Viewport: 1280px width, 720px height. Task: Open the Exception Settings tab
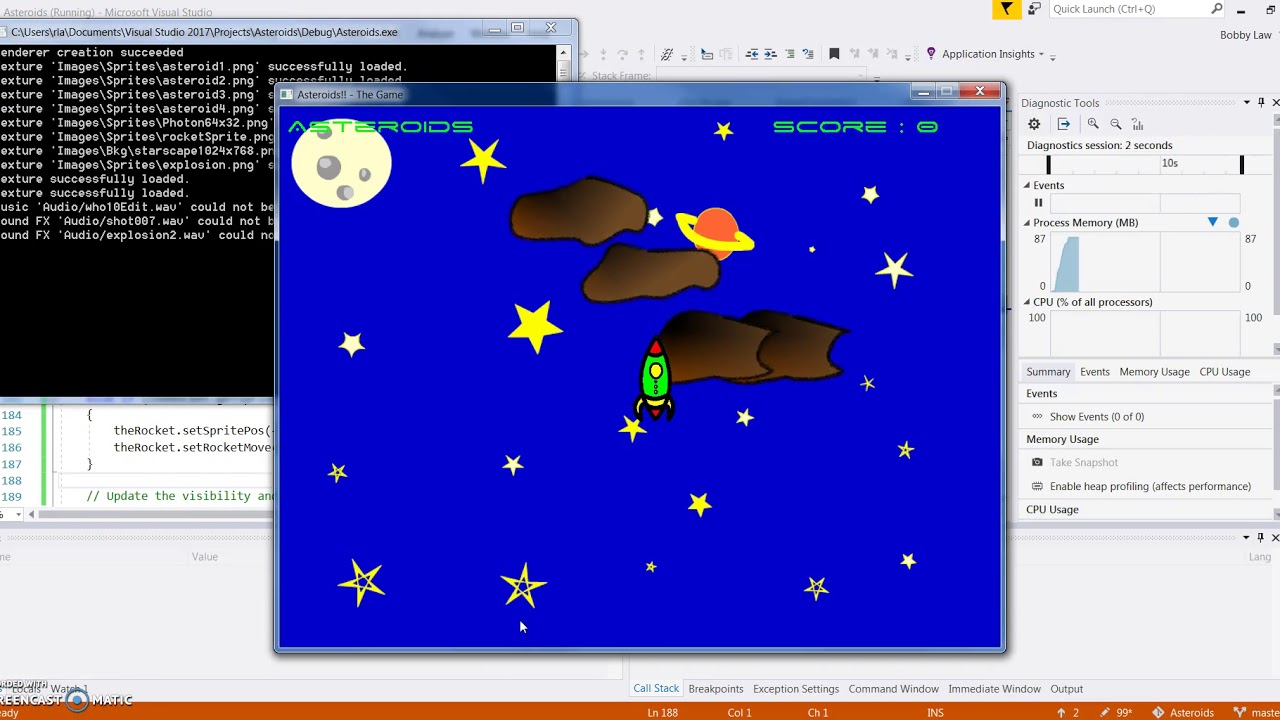pyautogui.click(x=796, y=688)
